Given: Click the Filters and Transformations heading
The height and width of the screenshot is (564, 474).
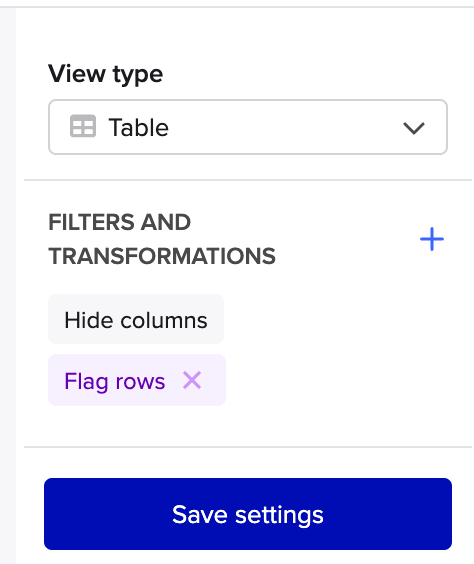Looking at the screenshot, I should (162, 239).
